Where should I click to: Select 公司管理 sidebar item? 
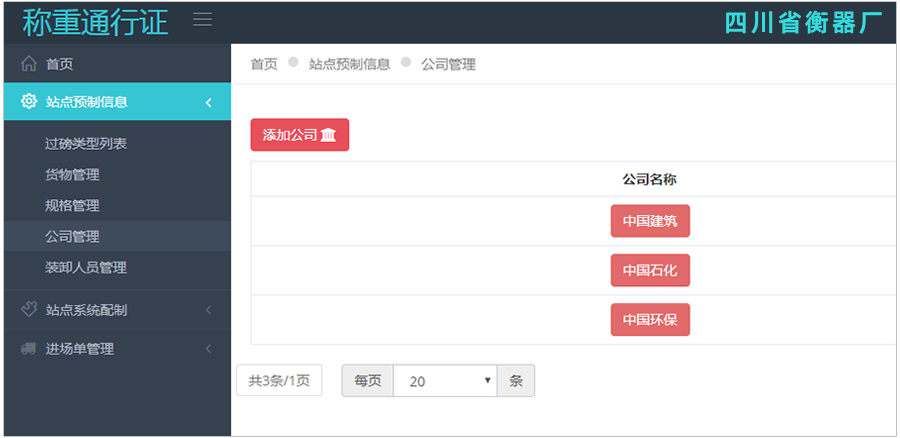(x=72, y=237)
